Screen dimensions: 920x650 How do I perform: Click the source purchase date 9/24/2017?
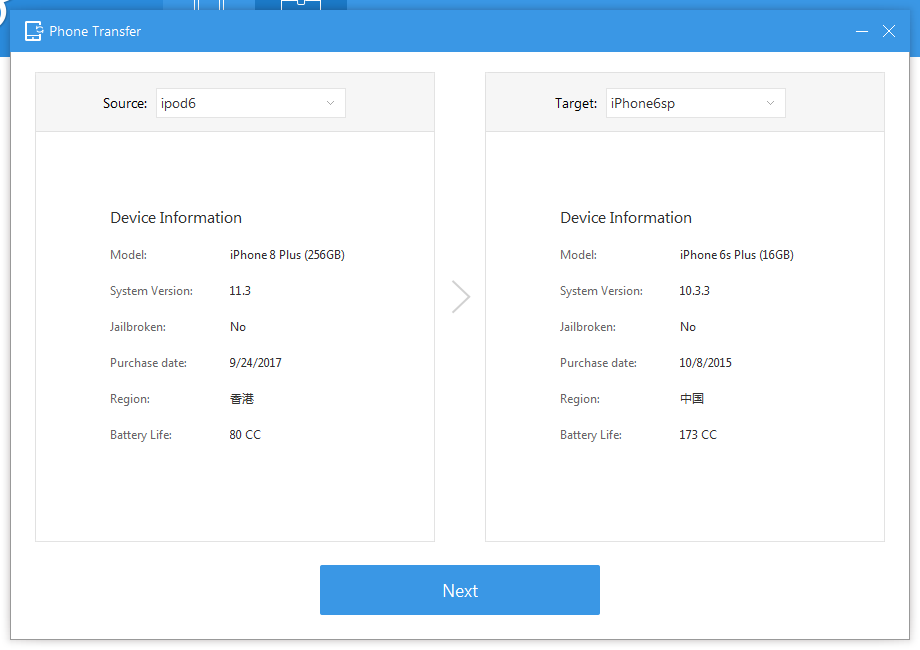(255, 363)
